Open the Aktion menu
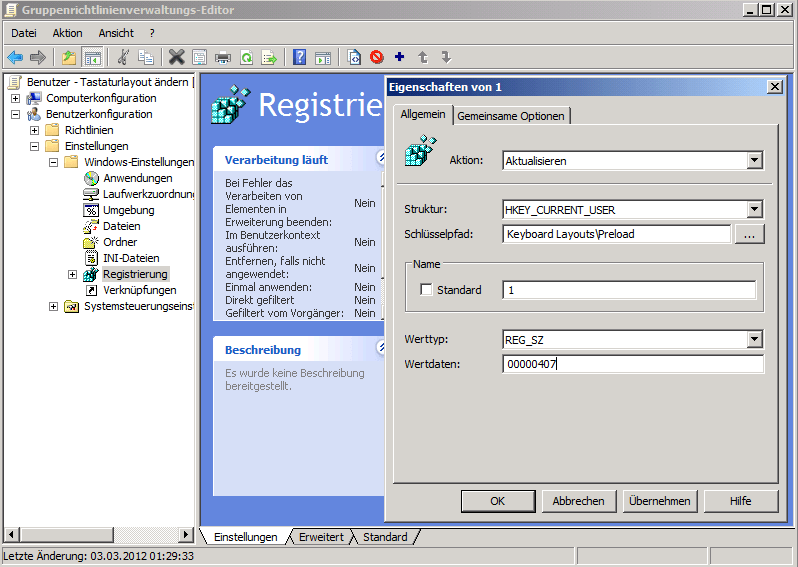The image size is (798, 567). [67, 33]
